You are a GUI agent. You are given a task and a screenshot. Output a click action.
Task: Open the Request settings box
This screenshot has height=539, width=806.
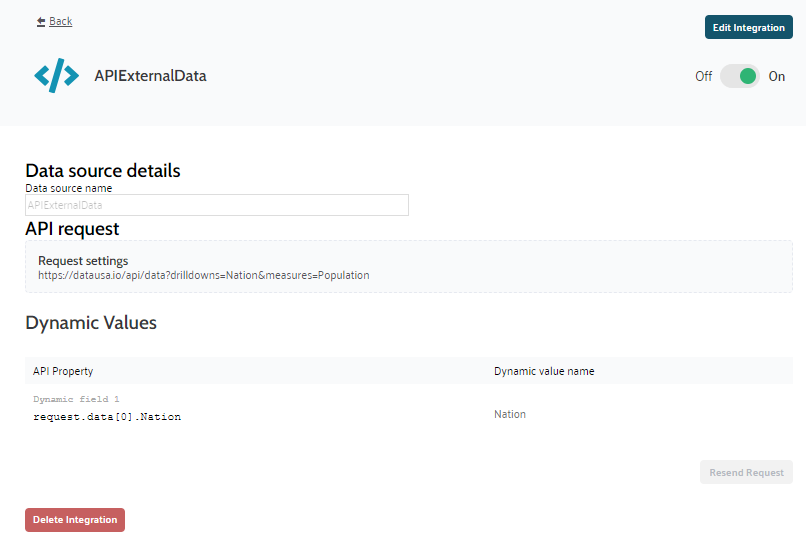click(x=408, y=266)
